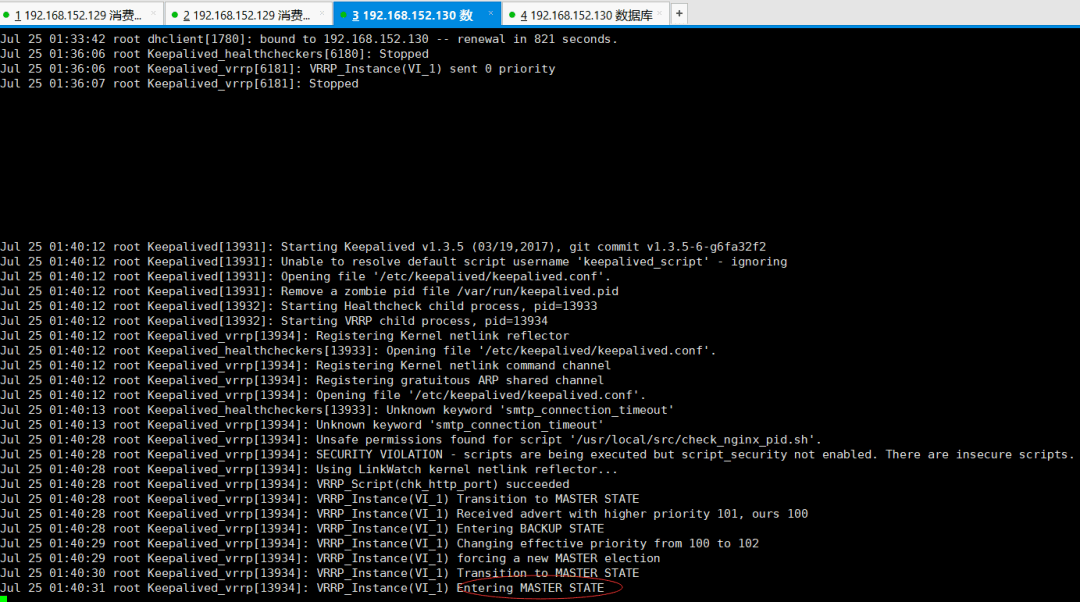Image resolution: width=1080 pixels, height=602 pixels.
Task: Click 'Unsafe permissions found for script' line
Action: click(411, 439)
